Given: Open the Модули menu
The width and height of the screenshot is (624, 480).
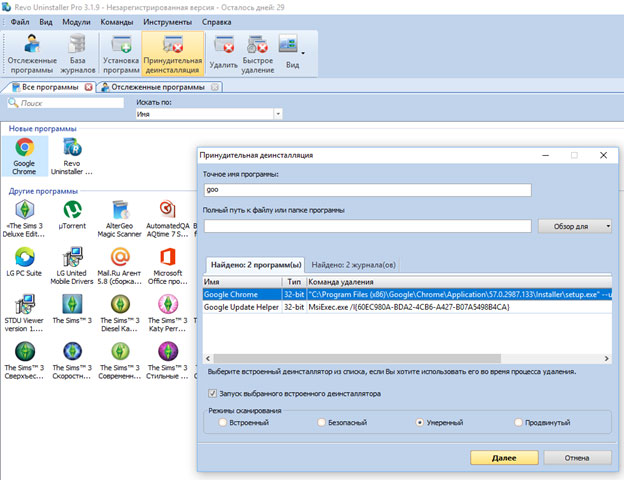Looking at the screenshot, I should point(76,22).
